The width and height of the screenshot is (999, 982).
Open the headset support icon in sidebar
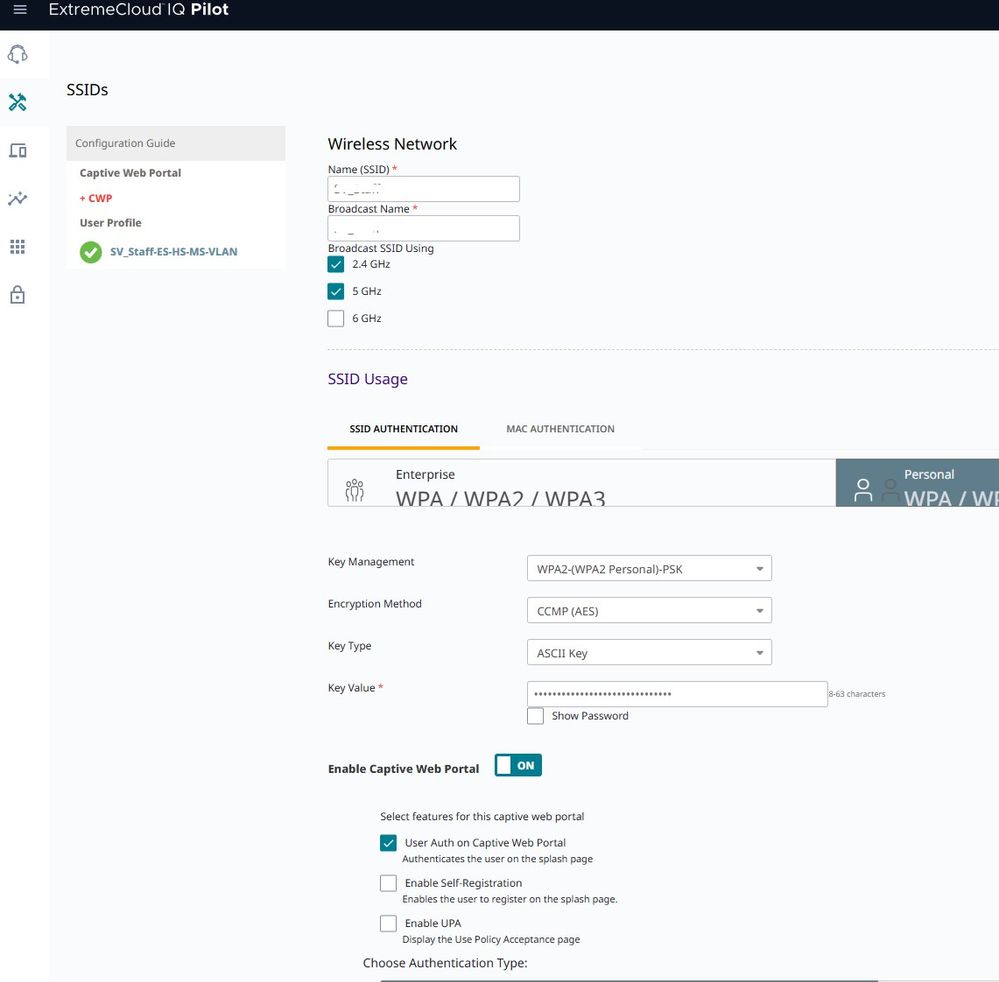pos(17,54)
